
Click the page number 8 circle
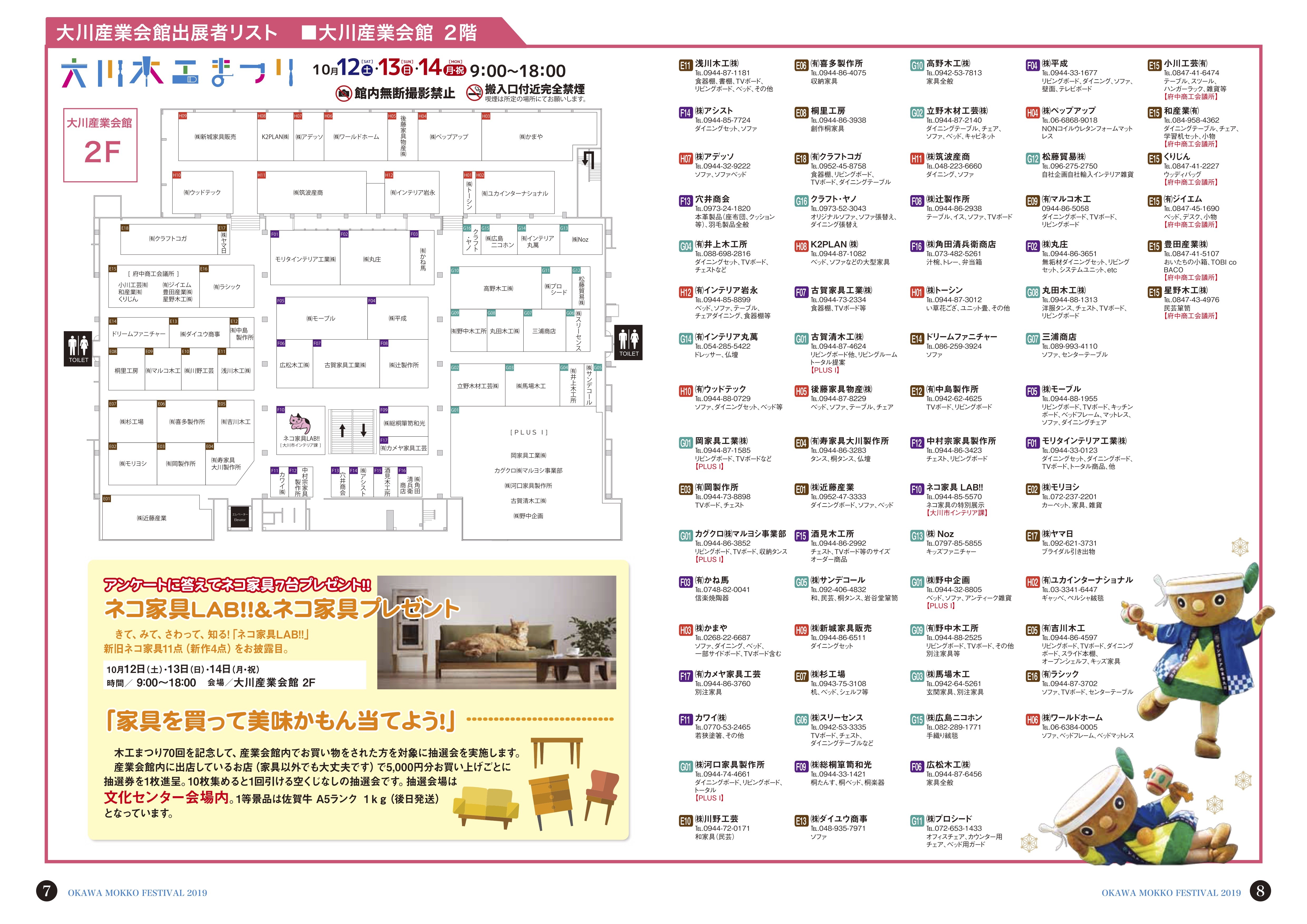point(1260,891)
